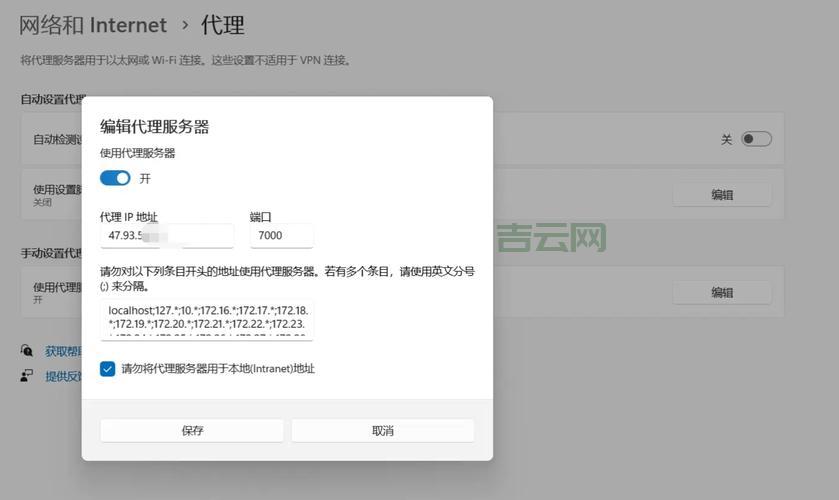Toggle the 自动检测设置 switch showing 关

click(x=757, y=139)
